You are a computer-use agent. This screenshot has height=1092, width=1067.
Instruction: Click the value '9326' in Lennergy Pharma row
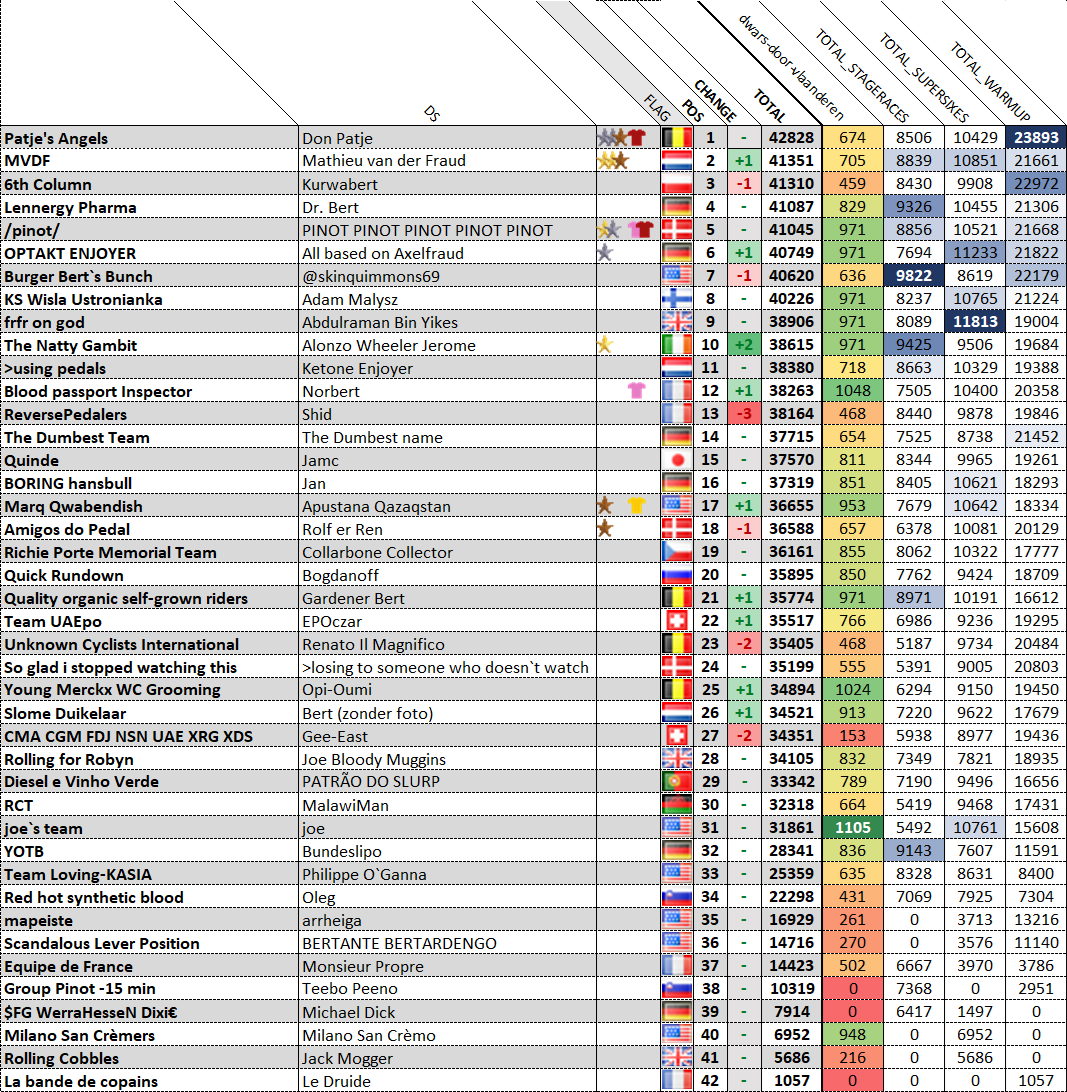(914, 206)
